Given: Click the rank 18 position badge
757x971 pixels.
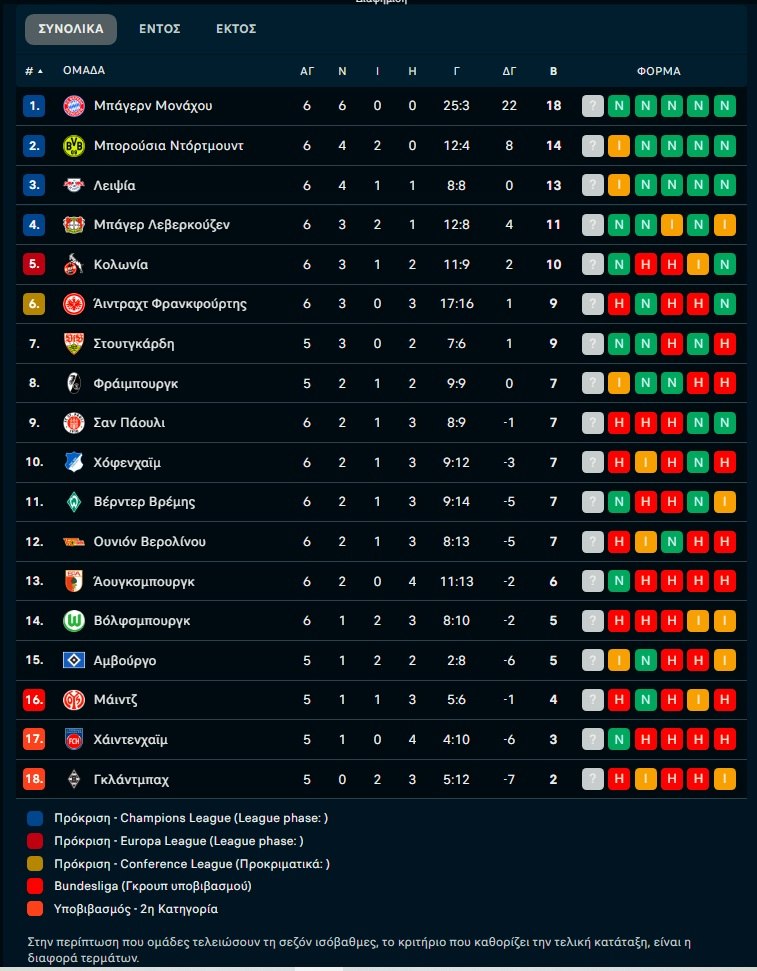Looking at the screenshot, I should click(x=34, y=780).
